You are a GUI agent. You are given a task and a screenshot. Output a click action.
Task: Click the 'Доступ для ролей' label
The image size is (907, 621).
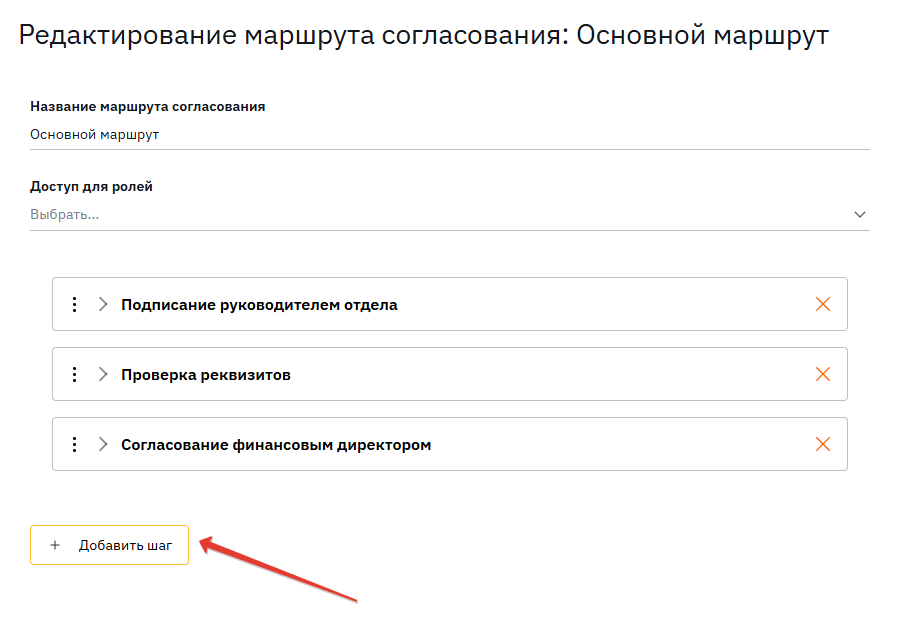click(92, 186)
